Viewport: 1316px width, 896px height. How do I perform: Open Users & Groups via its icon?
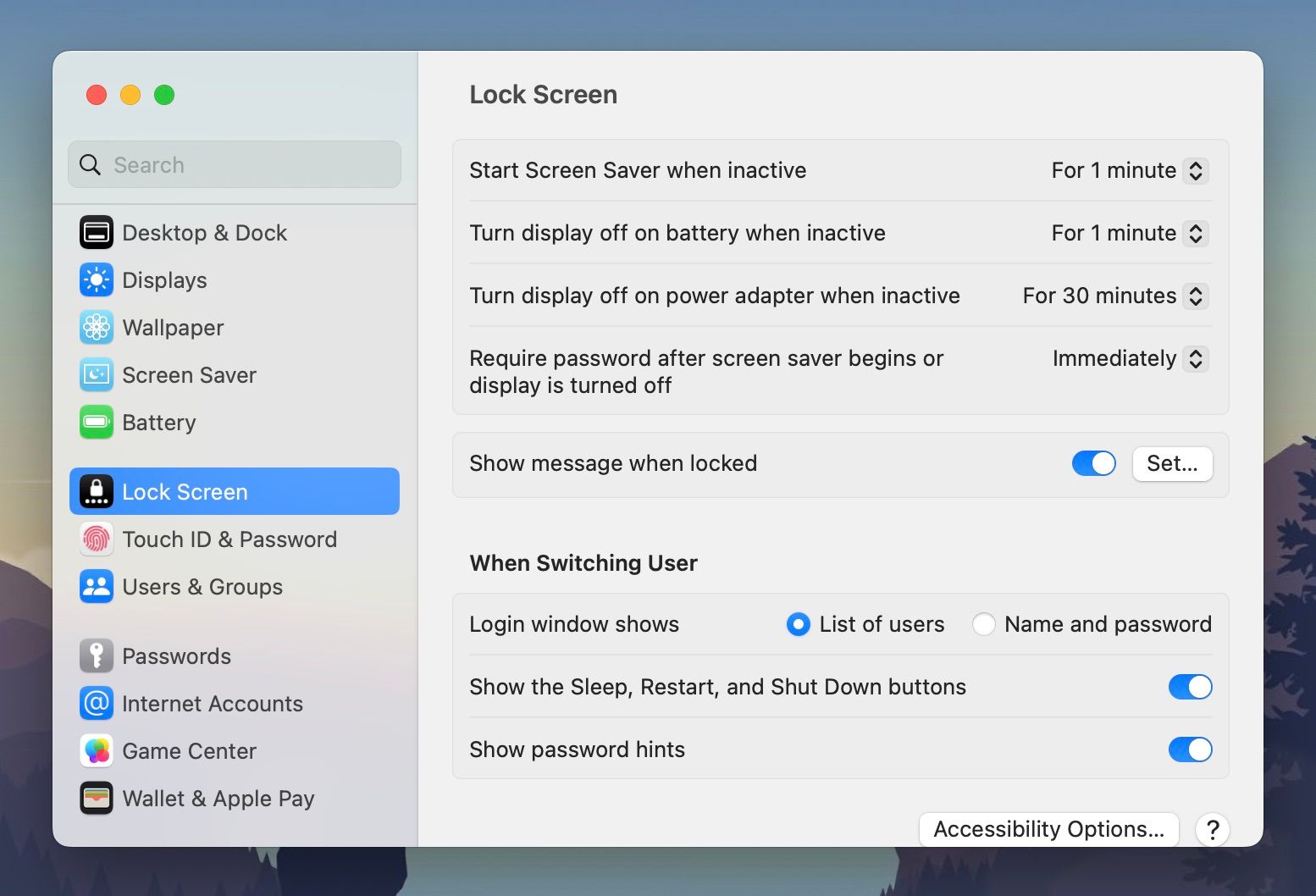97,586
